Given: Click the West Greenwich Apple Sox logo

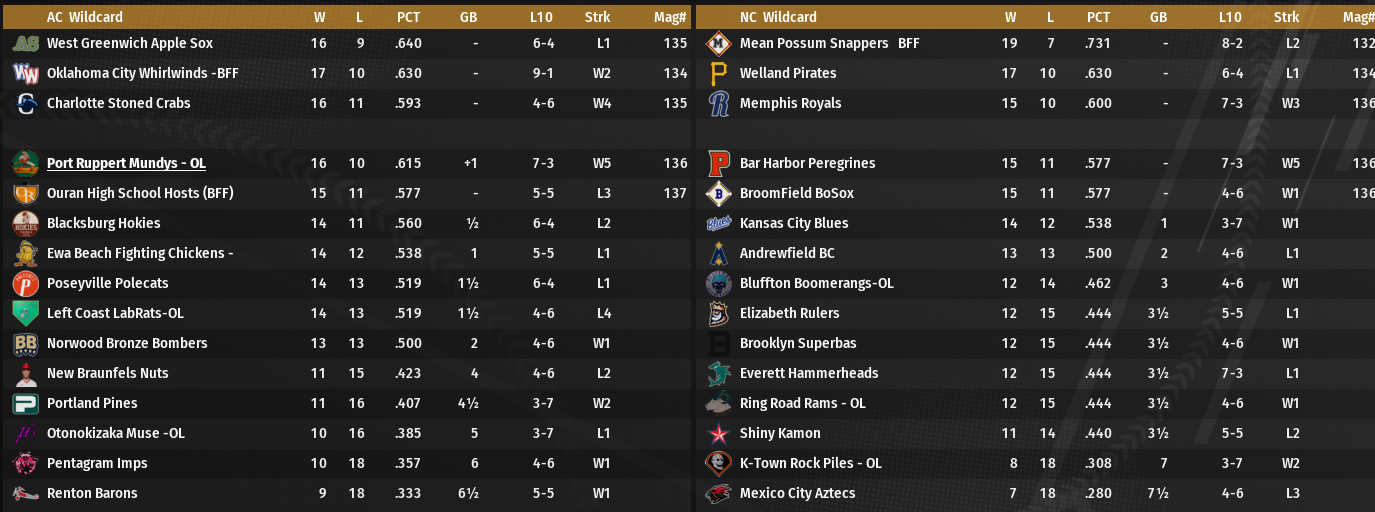Looking at the screenshot, I should pos(26,44).
